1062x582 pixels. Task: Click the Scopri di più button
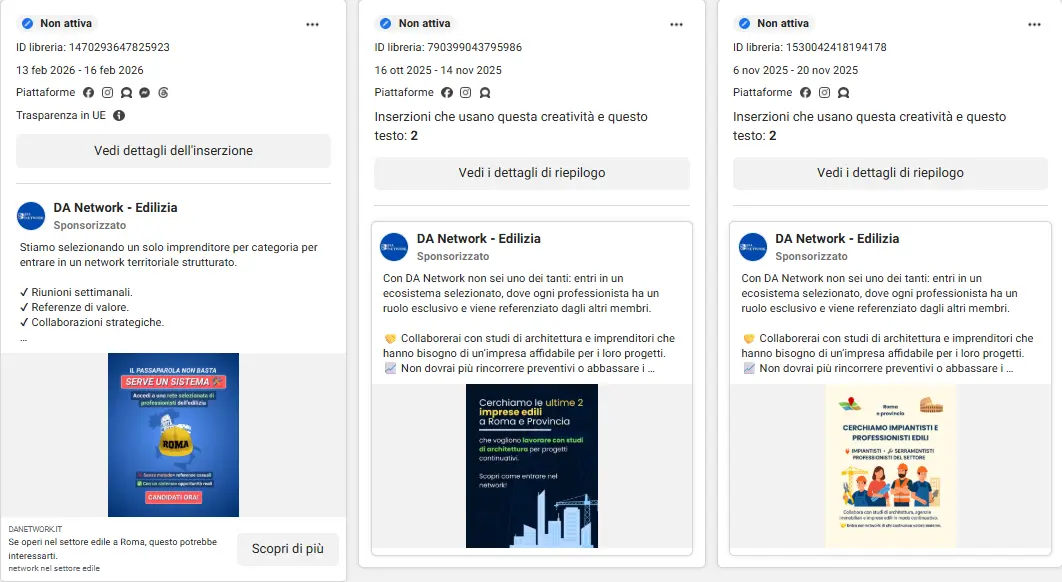288,549
